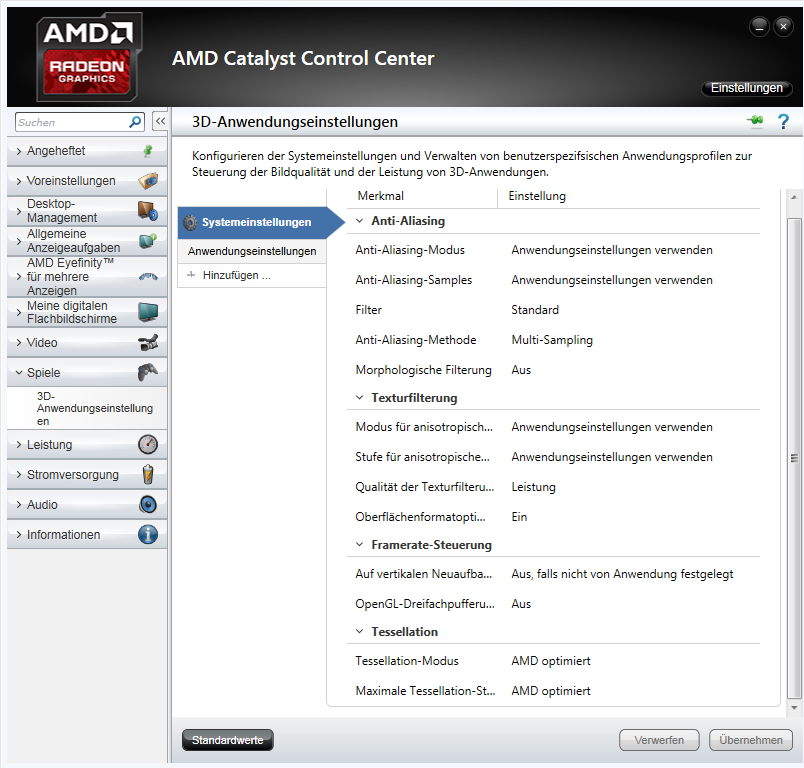The height and width of the screenshot is (768, 804).
Task: Click the AMD Radeon Graphics logo
Action: click(x=87, y=57)
